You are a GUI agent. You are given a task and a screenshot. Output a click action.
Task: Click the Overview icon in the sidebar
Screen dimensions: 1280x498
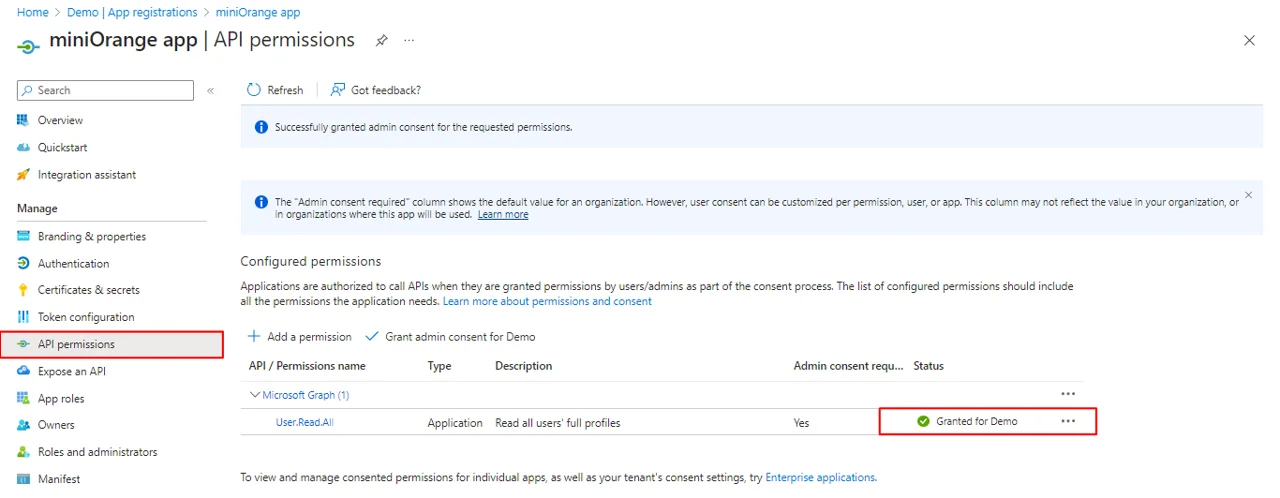[x=24, y=120]
